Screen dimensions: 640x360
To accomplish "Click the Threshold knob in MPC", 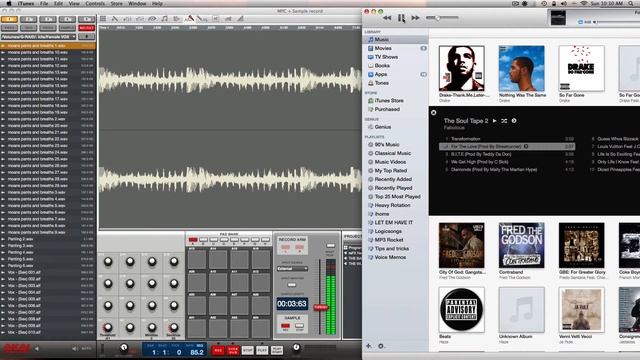I will pyautogui.click(x=108, y=327).
